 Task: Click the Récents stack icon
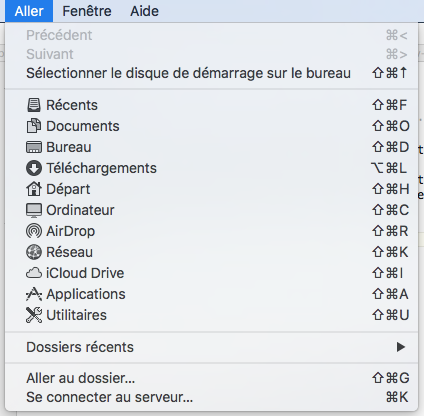point(34,105)
